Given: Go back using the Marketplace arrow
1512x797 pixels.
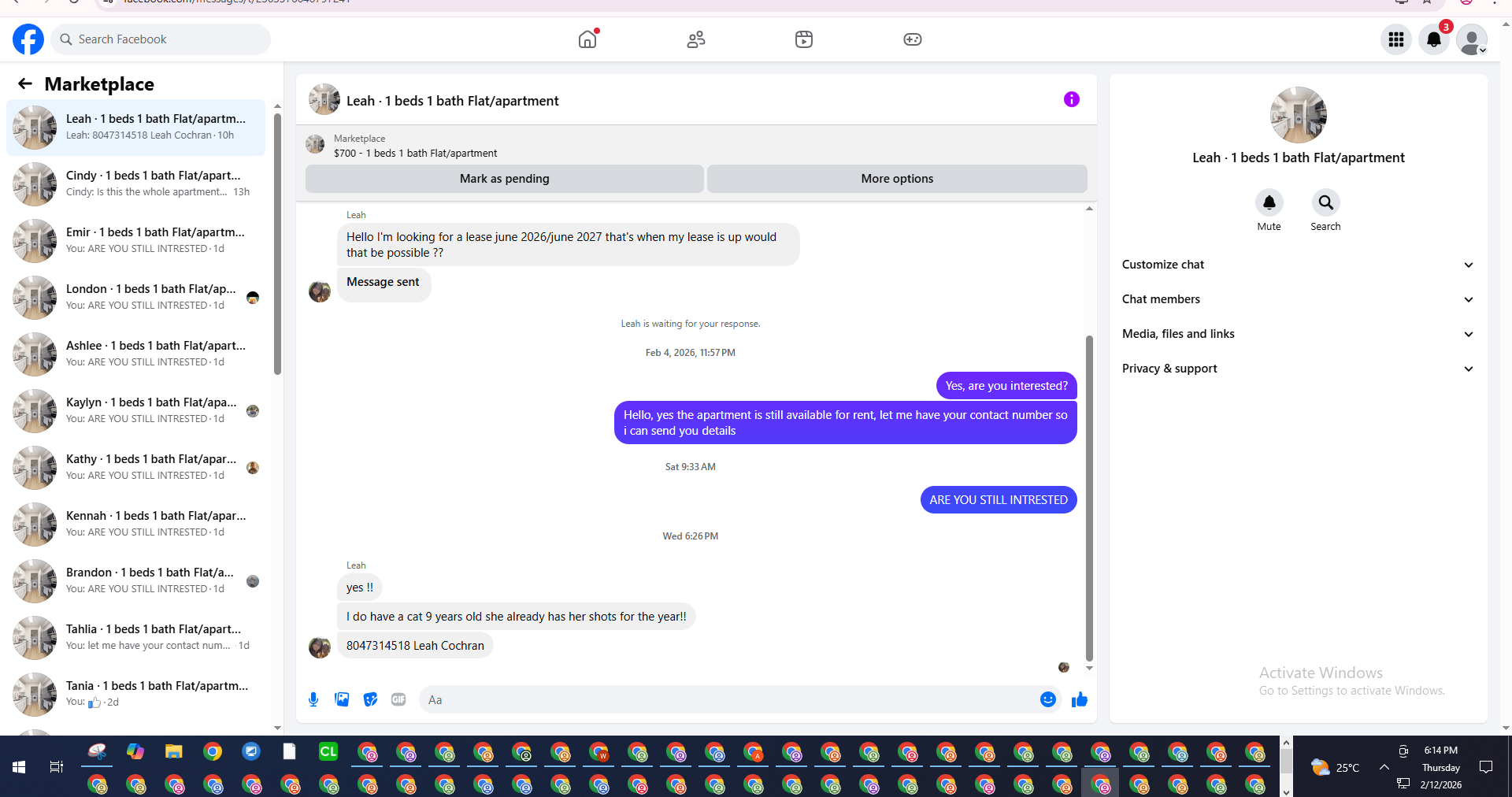Looking at the screenshot, I should [25, 83].
